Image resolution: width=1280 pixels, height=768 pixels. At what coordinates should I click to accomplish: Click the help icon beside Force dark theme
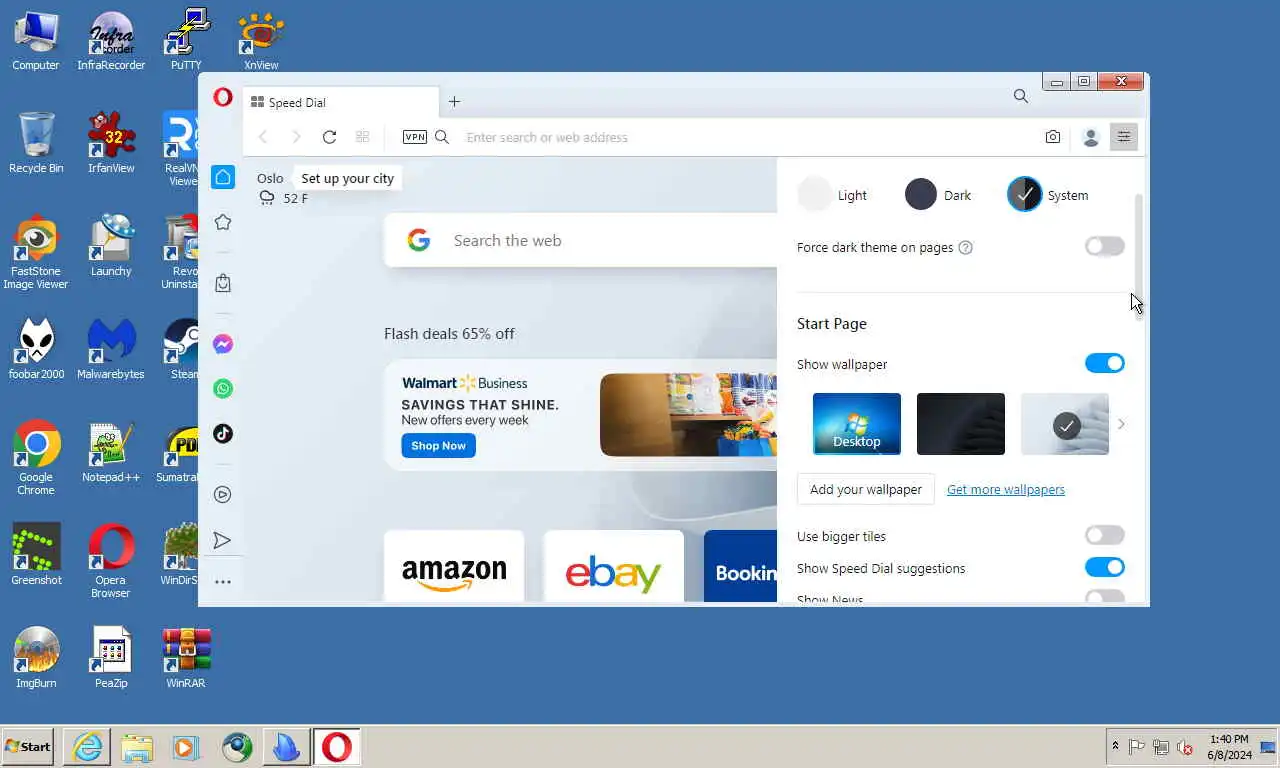point(965,247)
